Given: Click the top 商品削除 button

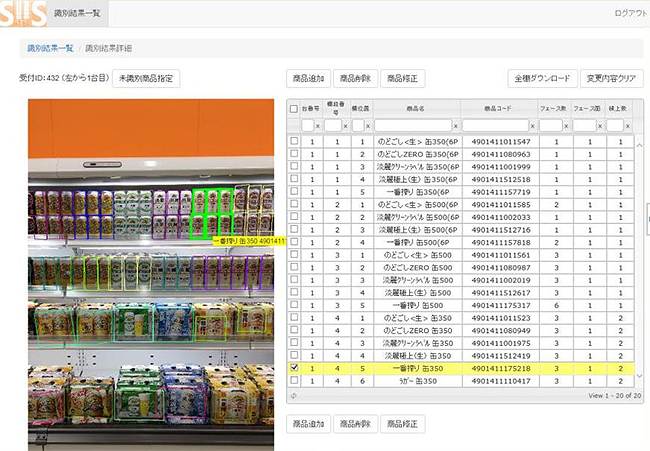Looking at the screenshot, I should coord(355,78).
